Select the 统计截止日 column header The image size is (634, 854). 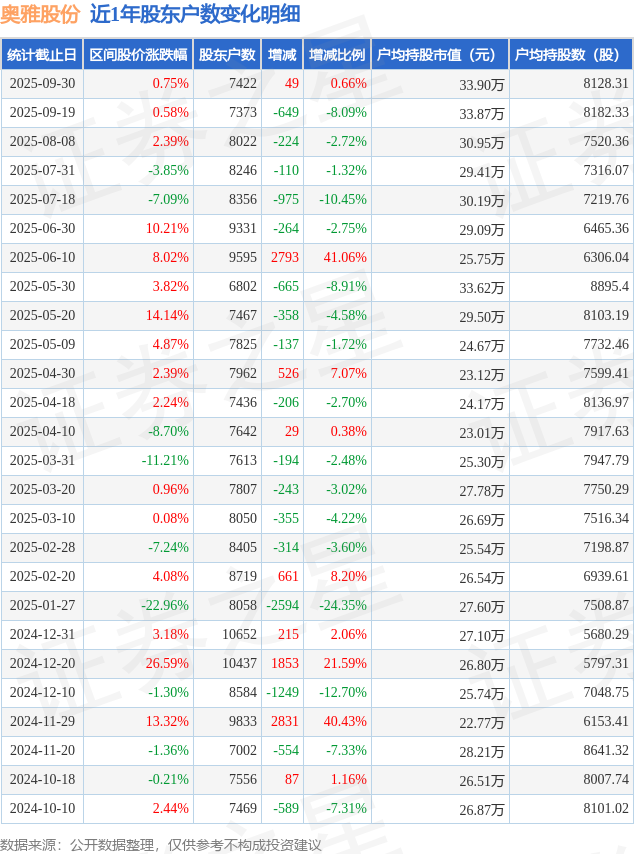[x=42, y=56]
